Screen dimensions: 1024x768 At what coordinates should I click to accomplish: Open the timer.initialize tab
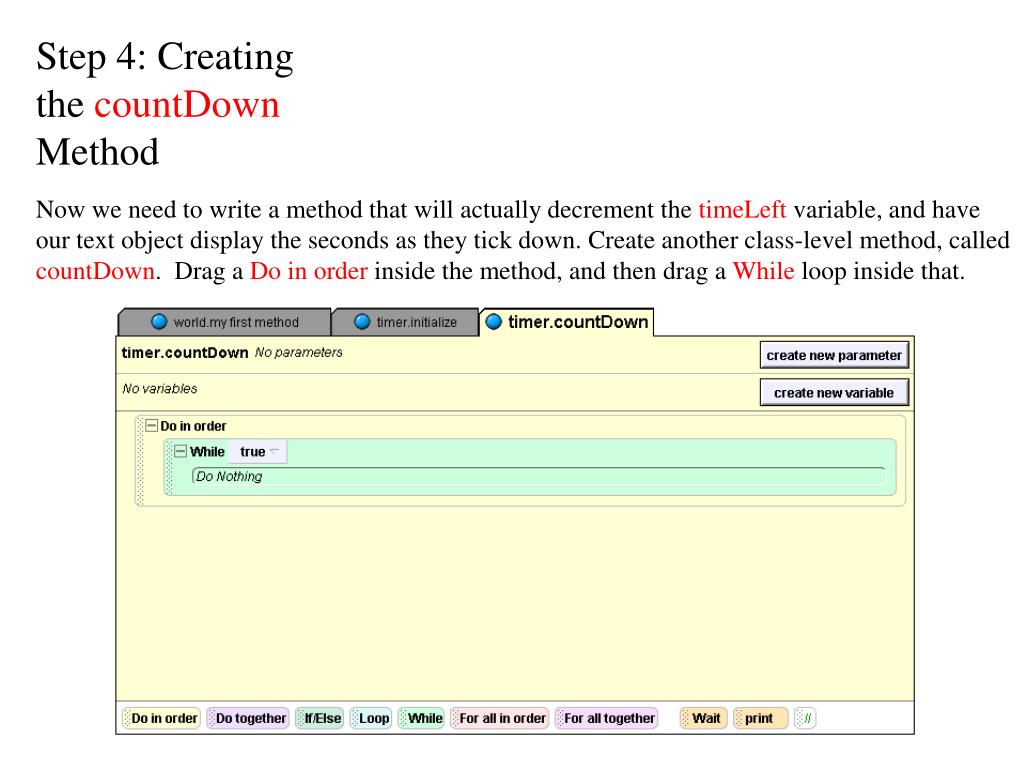point(406,322)
